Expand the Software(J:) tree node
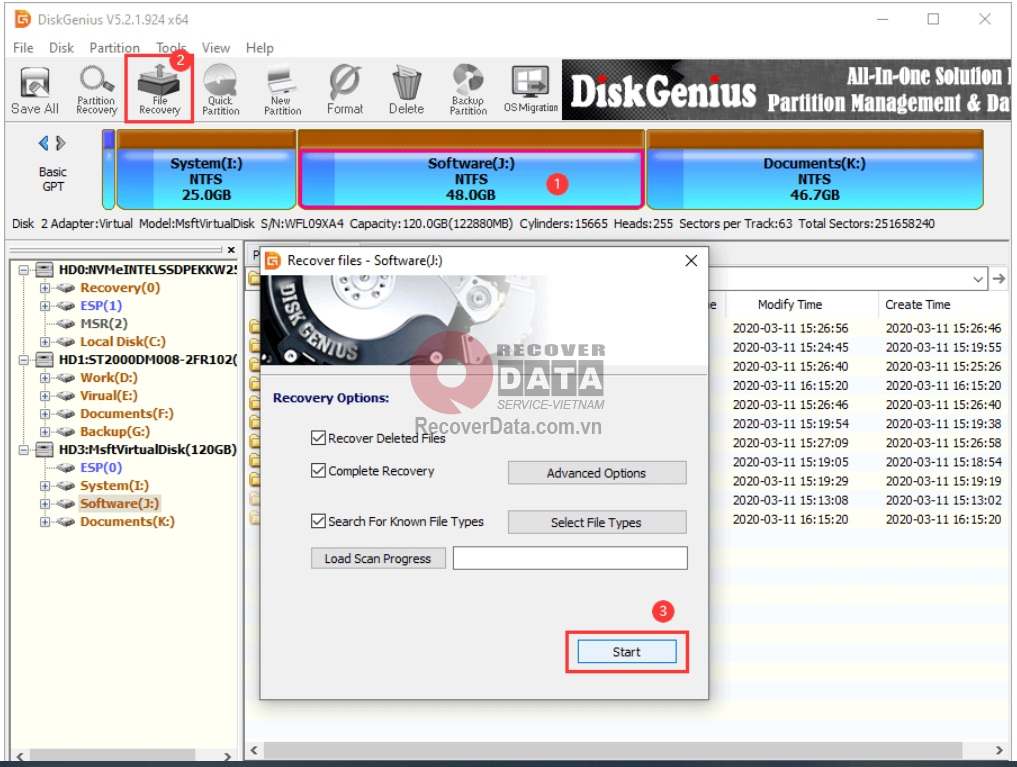 [45, 504]
